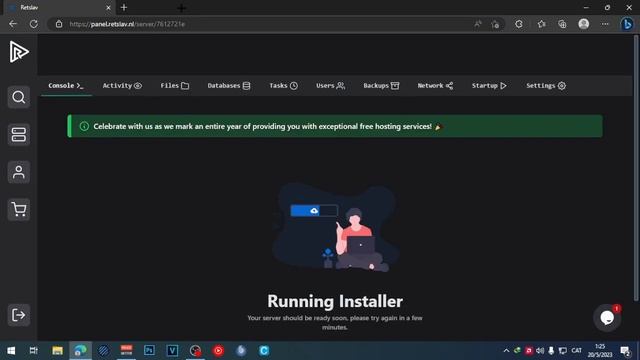Switch to the Network tab
The width and height of the screenshot is (640, 360).
[435, 86]
